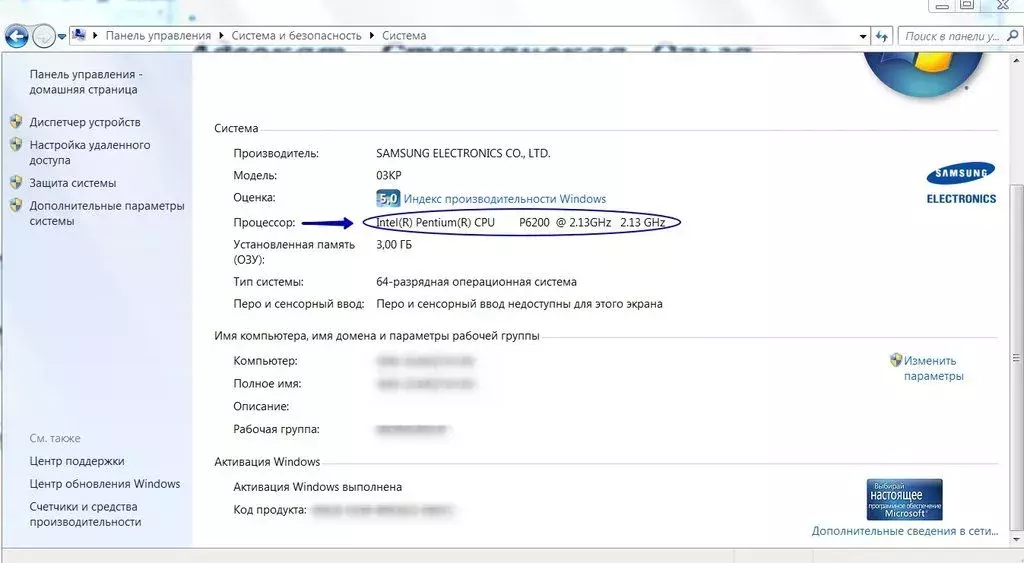
Task: Click breadcrumb "Система"
Action: tap(404, 35)
